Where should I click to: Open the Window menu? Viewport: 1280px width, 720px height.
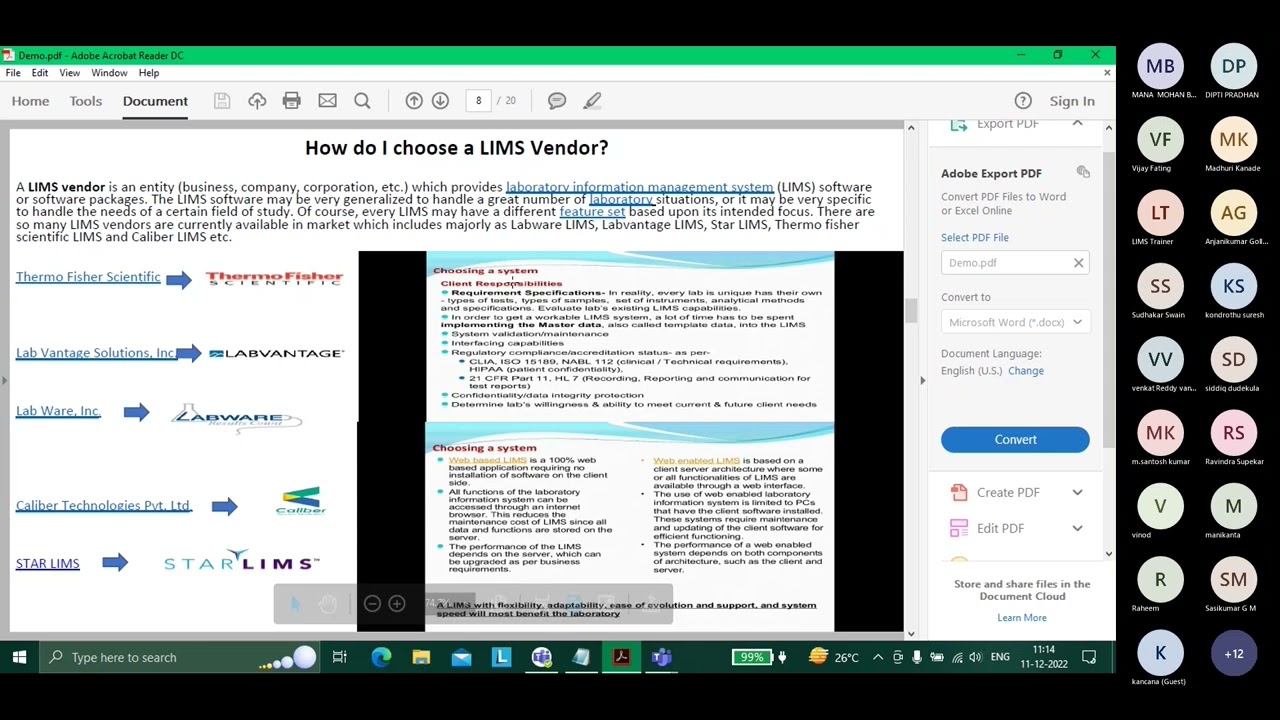(x=109, y=73)
